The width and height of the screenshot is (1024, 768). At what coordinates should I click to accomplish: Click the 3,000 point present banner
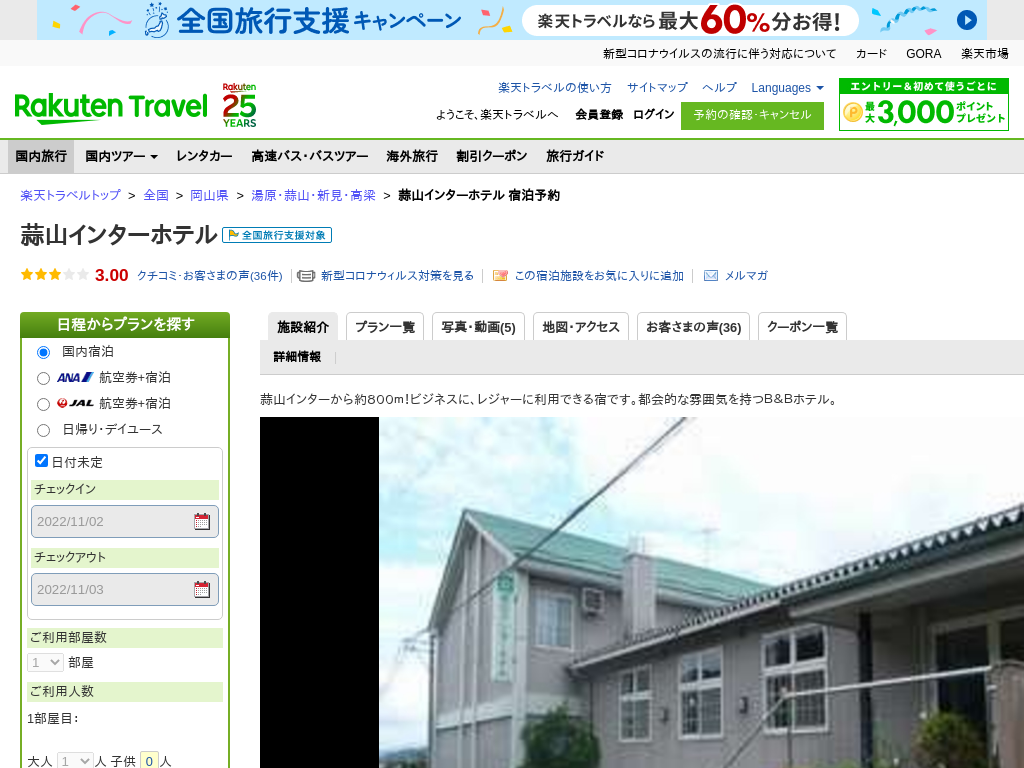pos(923,104)
